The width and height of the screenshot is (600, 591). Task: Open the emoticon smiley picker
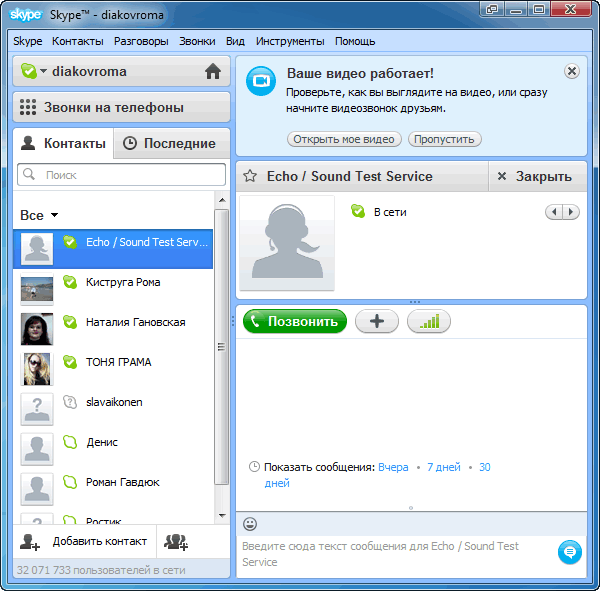coord(250,524)
